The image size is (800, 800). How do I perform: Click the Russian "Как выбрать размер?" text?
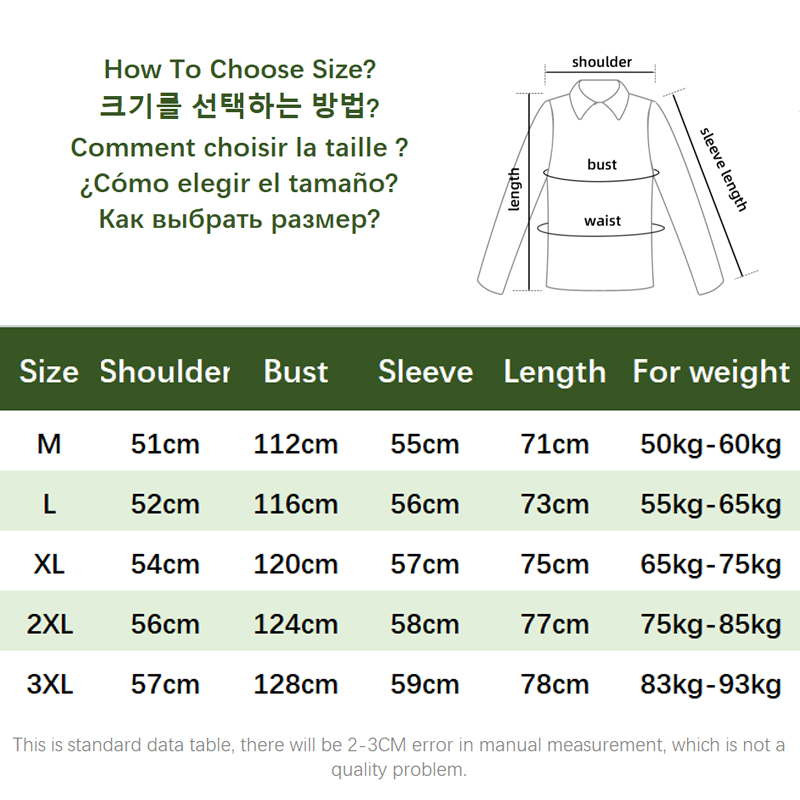point(240,220)
